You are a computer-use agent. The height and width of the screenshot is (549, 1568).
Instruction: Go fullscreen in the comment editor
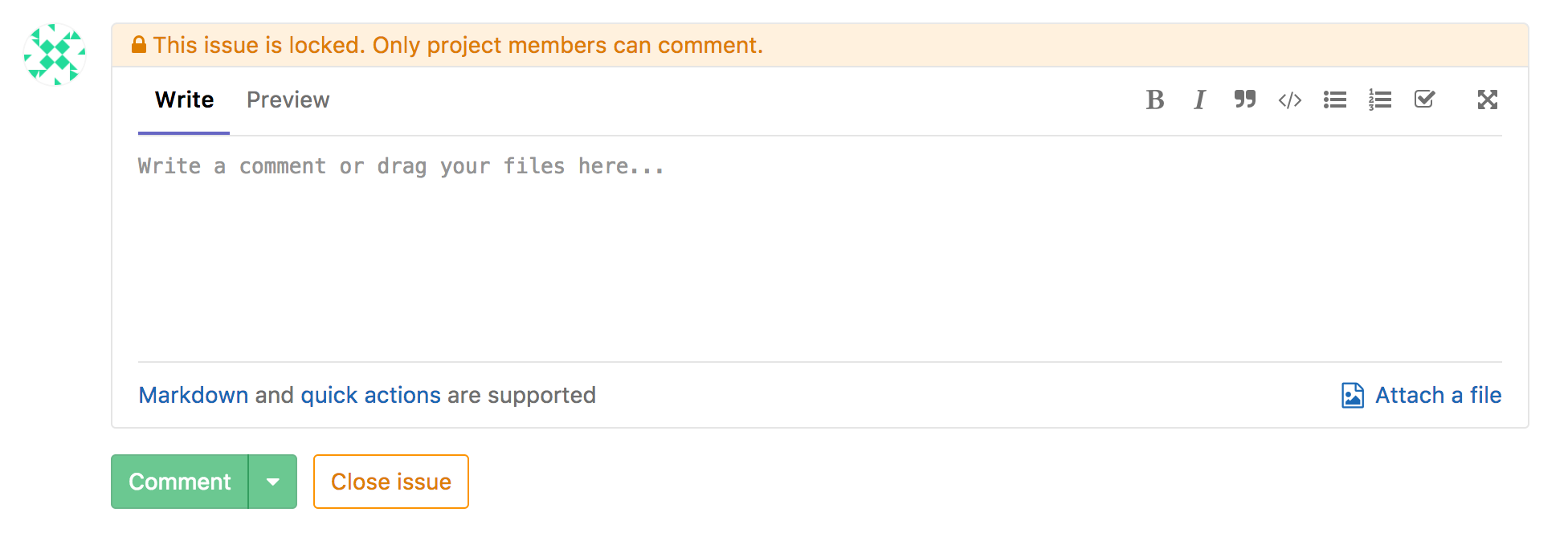pos(1488,100)
